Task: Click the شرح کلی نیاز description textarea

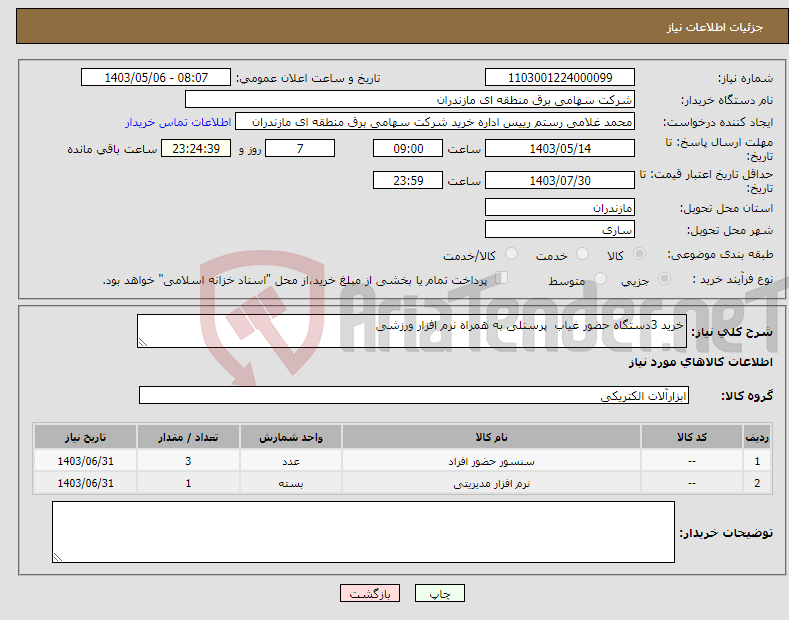Action: pos(412,331)
